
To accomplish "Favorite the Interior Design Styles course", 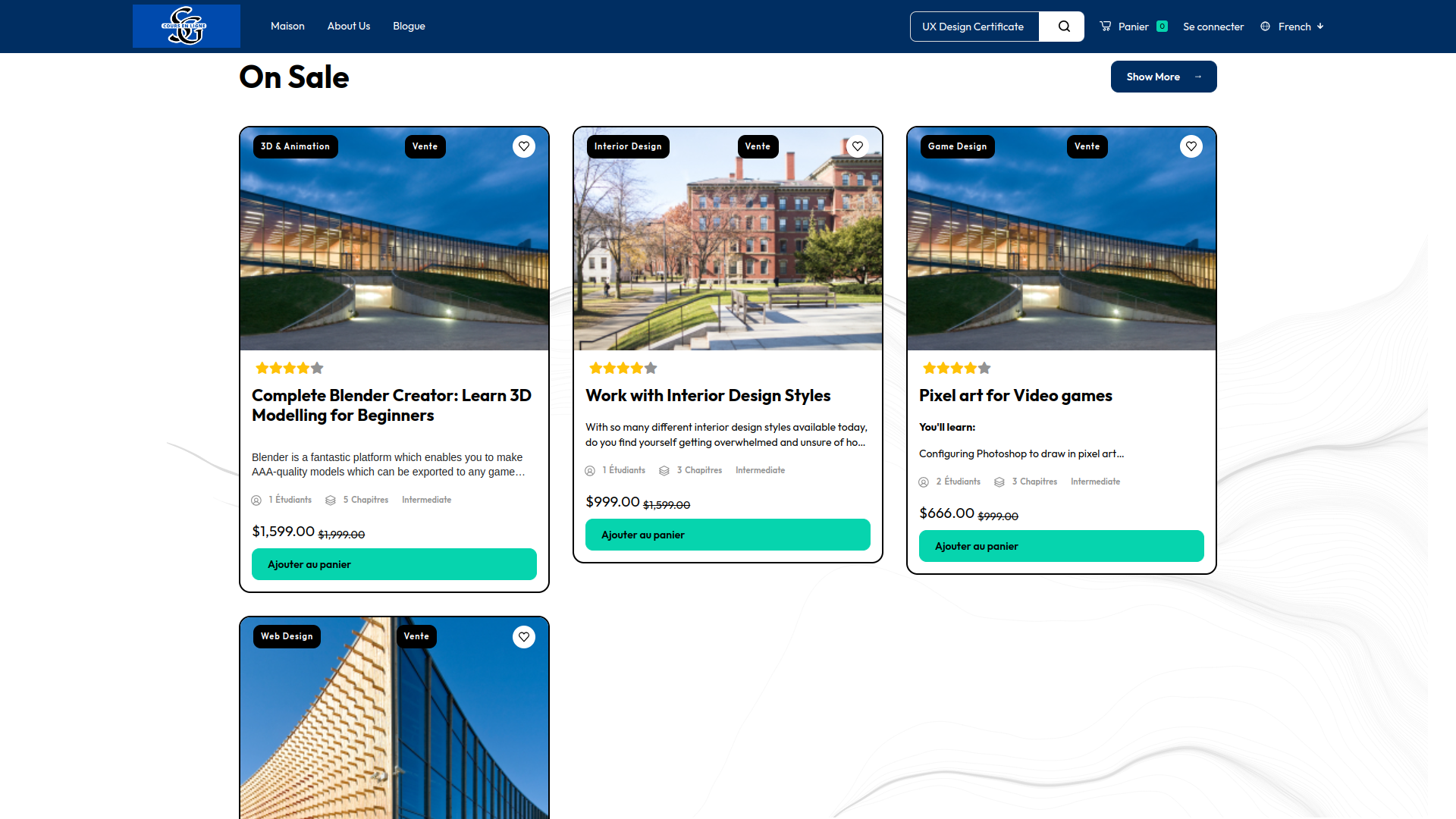I will click(x=858, y=146).
